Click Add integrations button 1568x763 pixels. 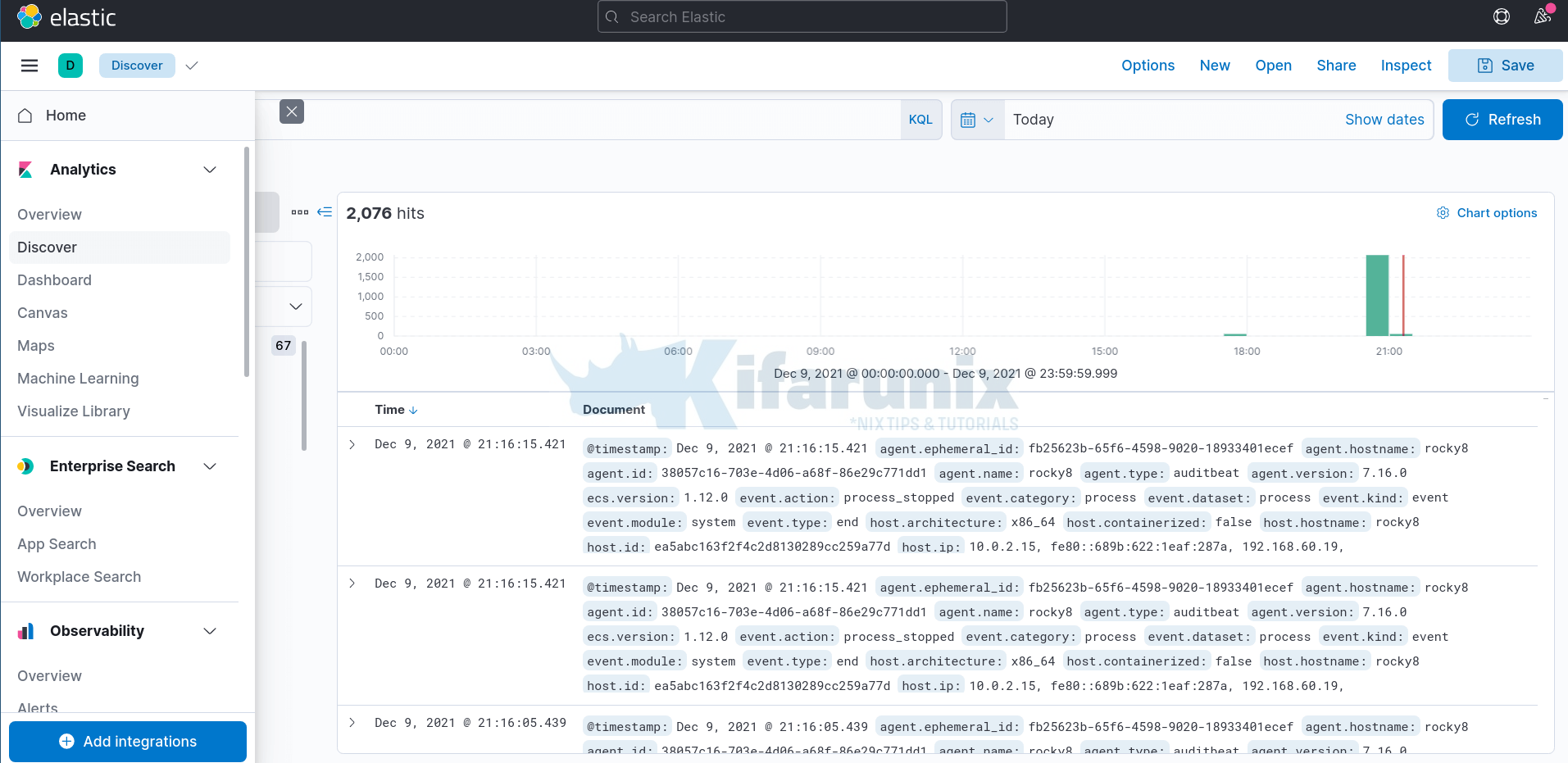click(128, 742)
